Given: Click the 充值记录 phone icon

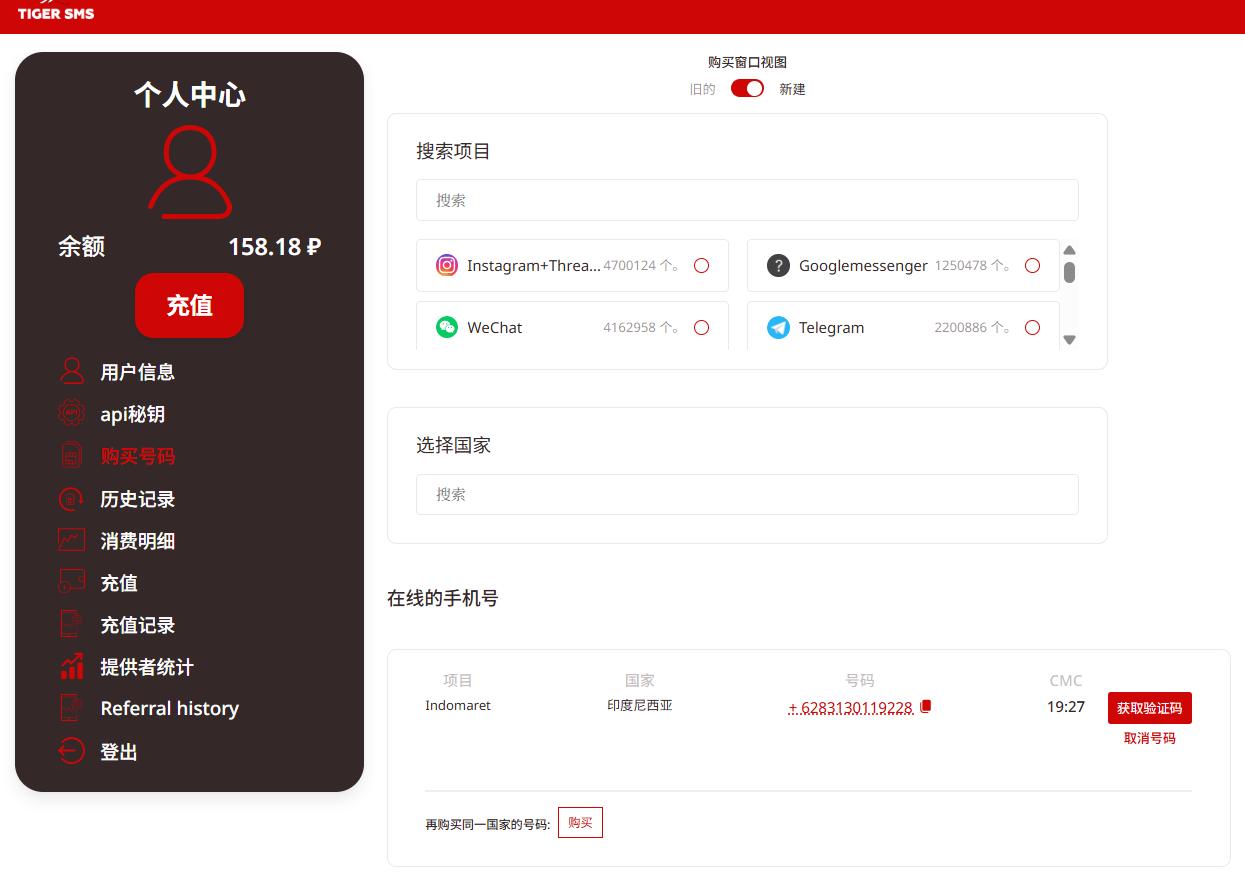Looking at the screenshot, I should [71, 624].
